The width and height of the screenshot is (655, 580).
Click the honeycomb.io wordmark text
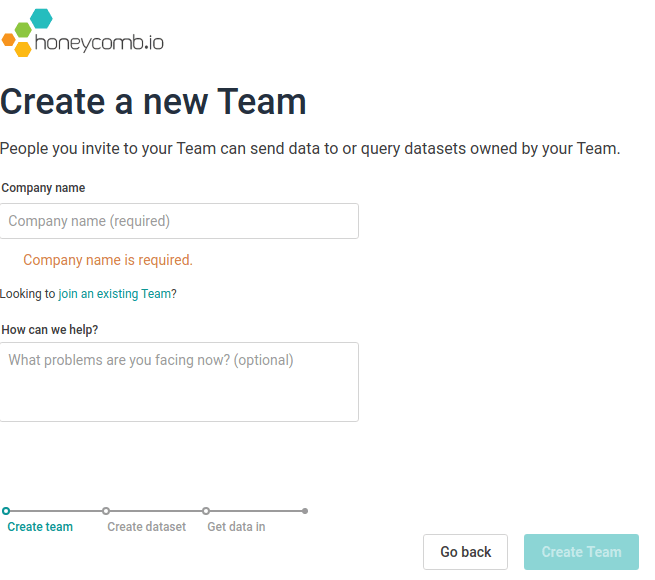98,43
